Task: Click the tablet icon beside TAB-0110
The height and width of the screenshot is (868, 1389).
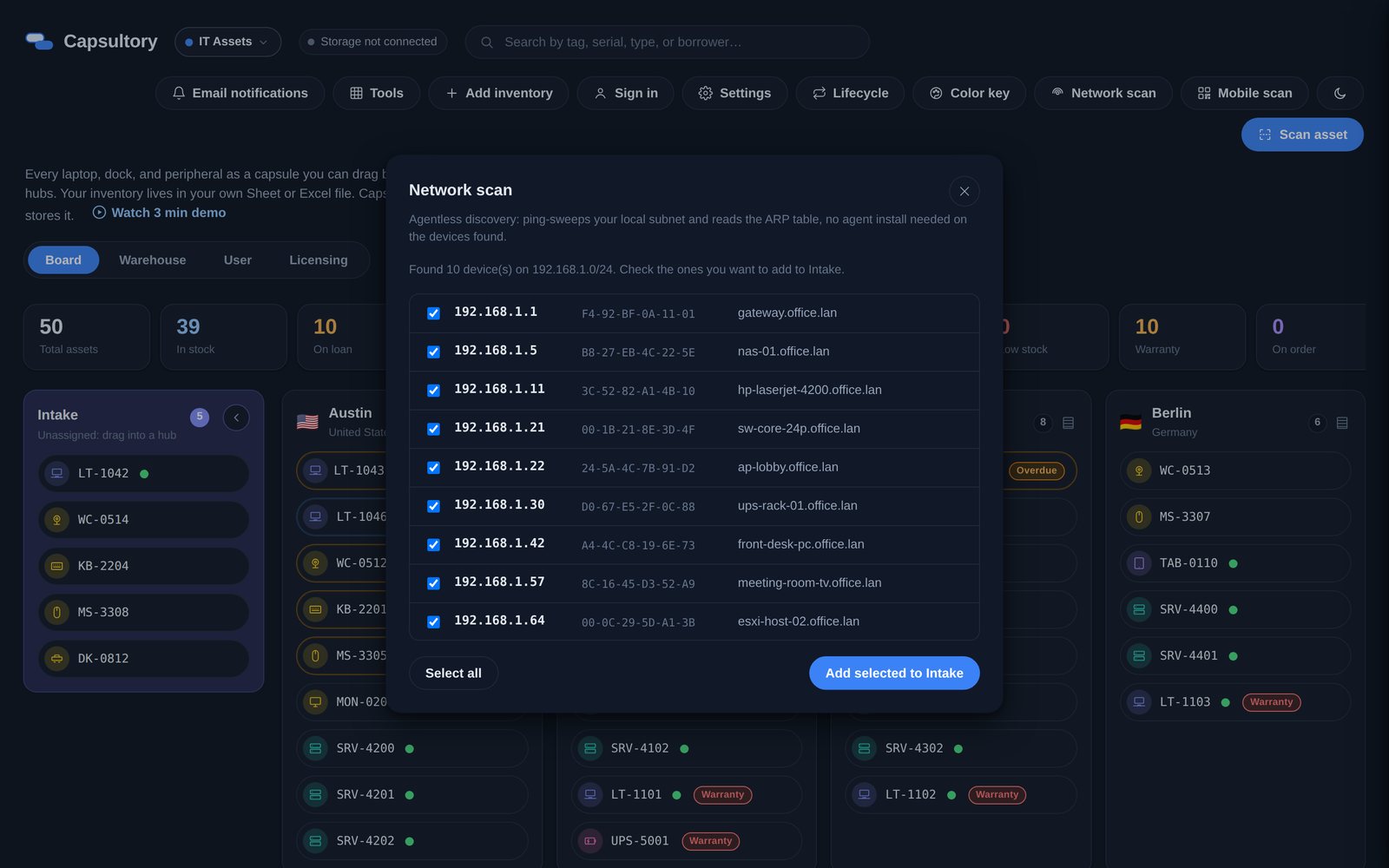Action: (x=1139, y=563)
